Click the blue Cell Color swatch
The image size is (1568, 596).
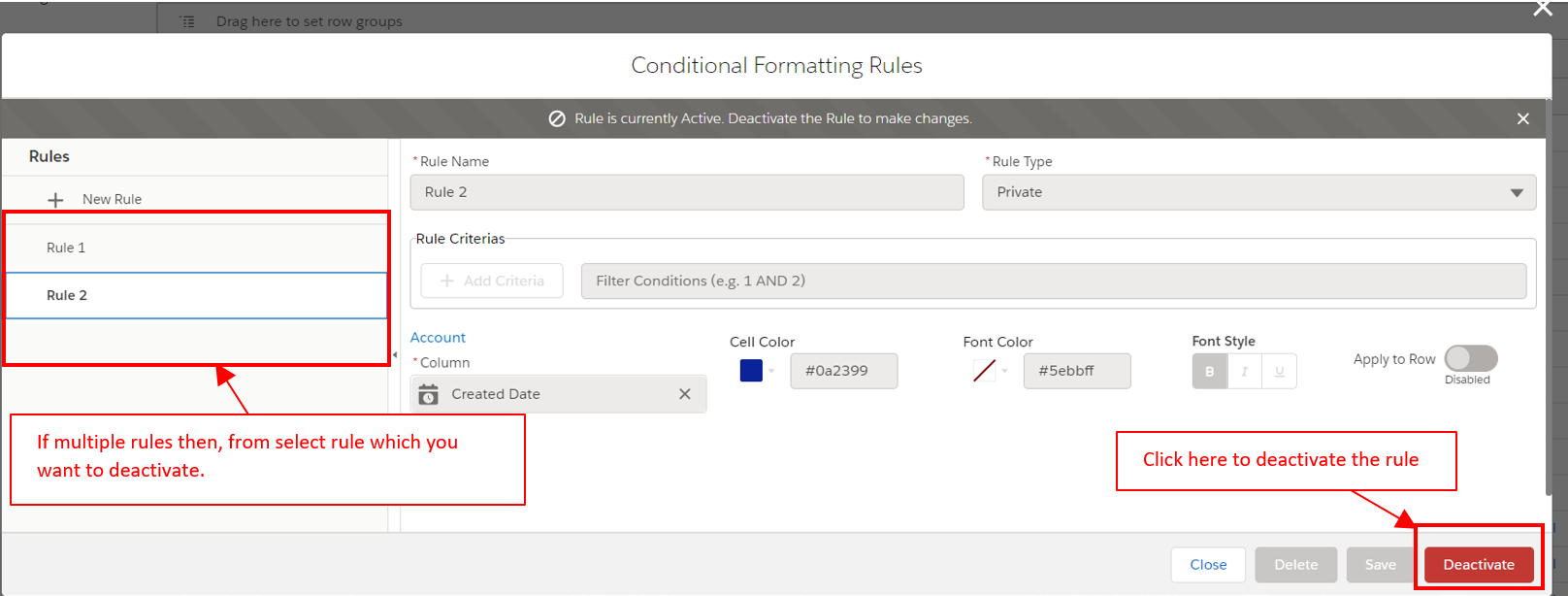tap(751, 371)
